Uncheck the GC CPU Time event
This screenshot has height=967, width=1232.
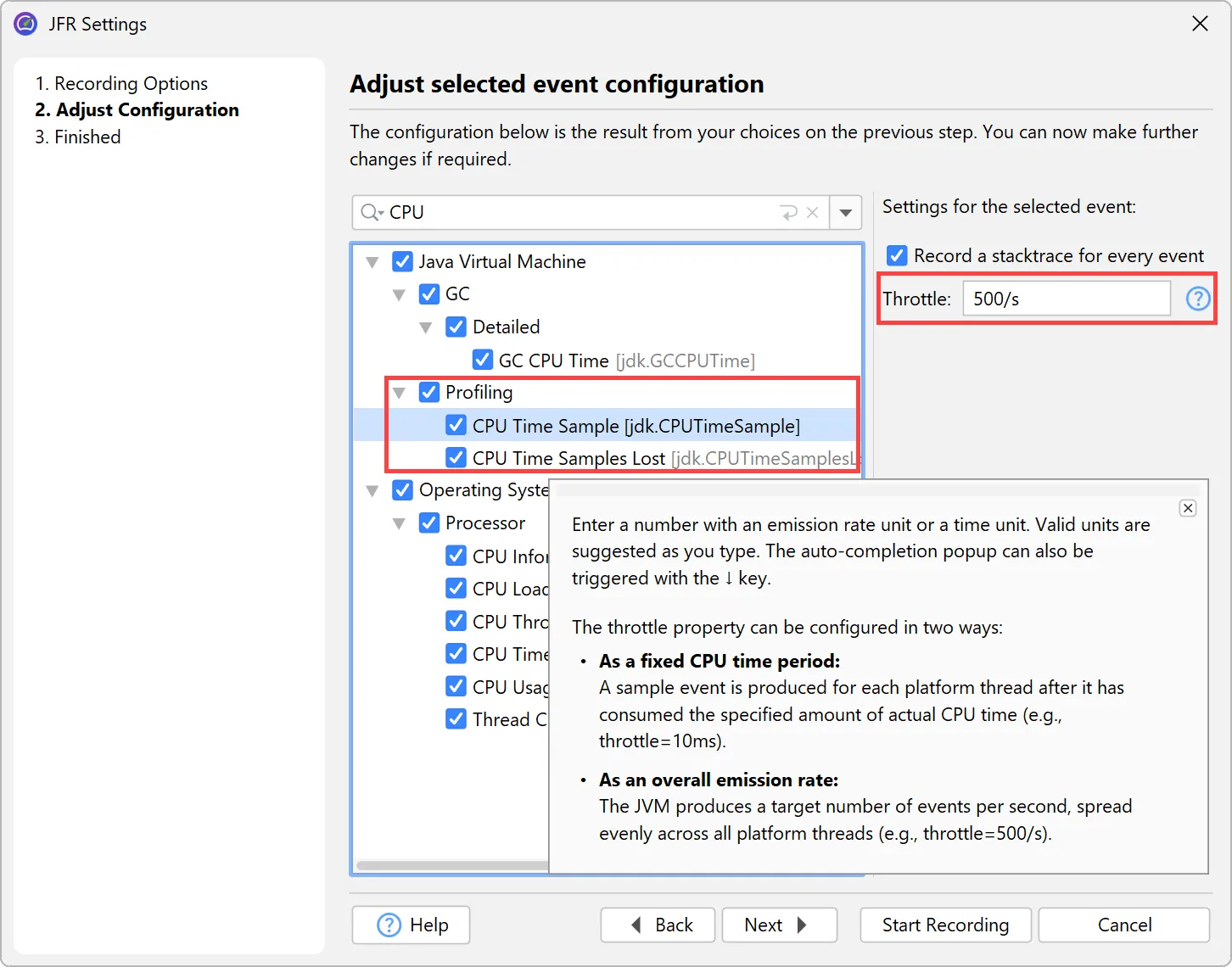[x=483, y=360]
